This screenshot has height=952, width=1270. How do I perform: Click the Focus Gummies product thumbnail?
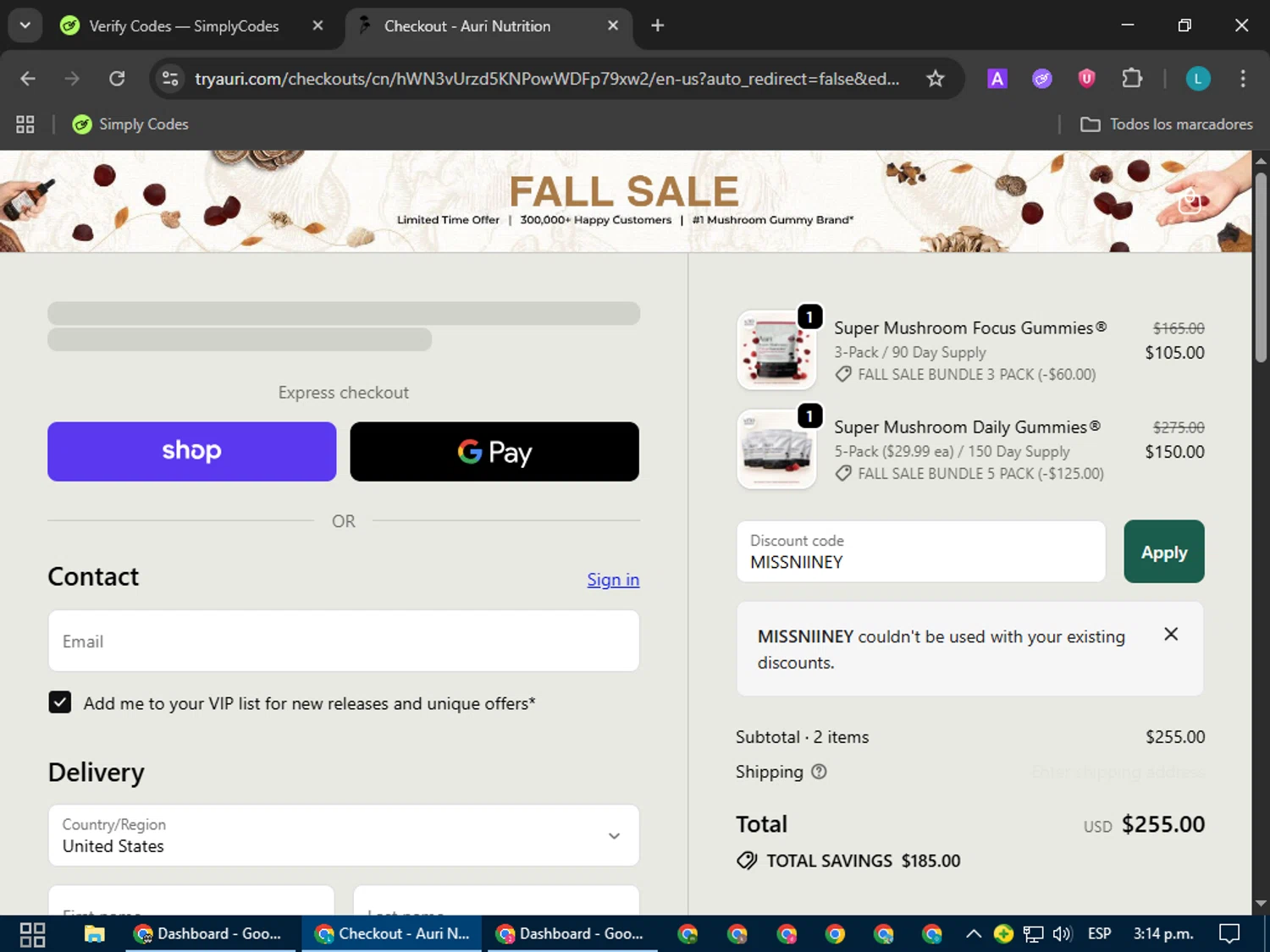click(x=776, y=349)
